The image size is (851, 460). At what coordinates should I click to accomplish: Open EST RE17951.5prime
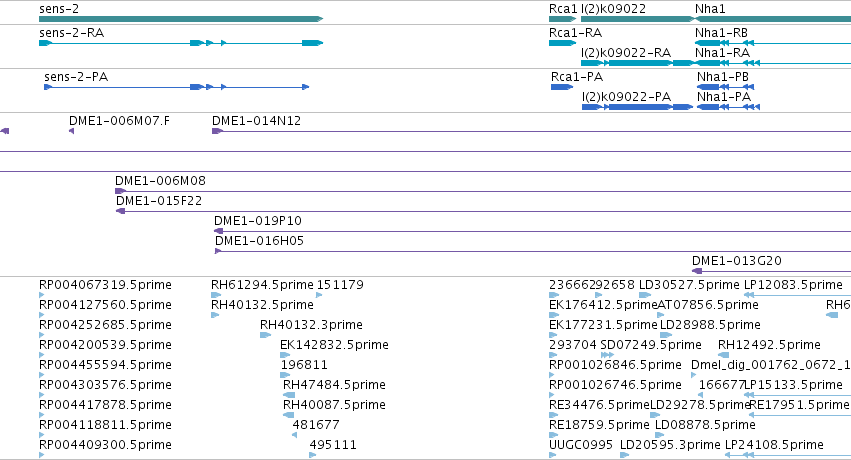[x=799, y=405]
